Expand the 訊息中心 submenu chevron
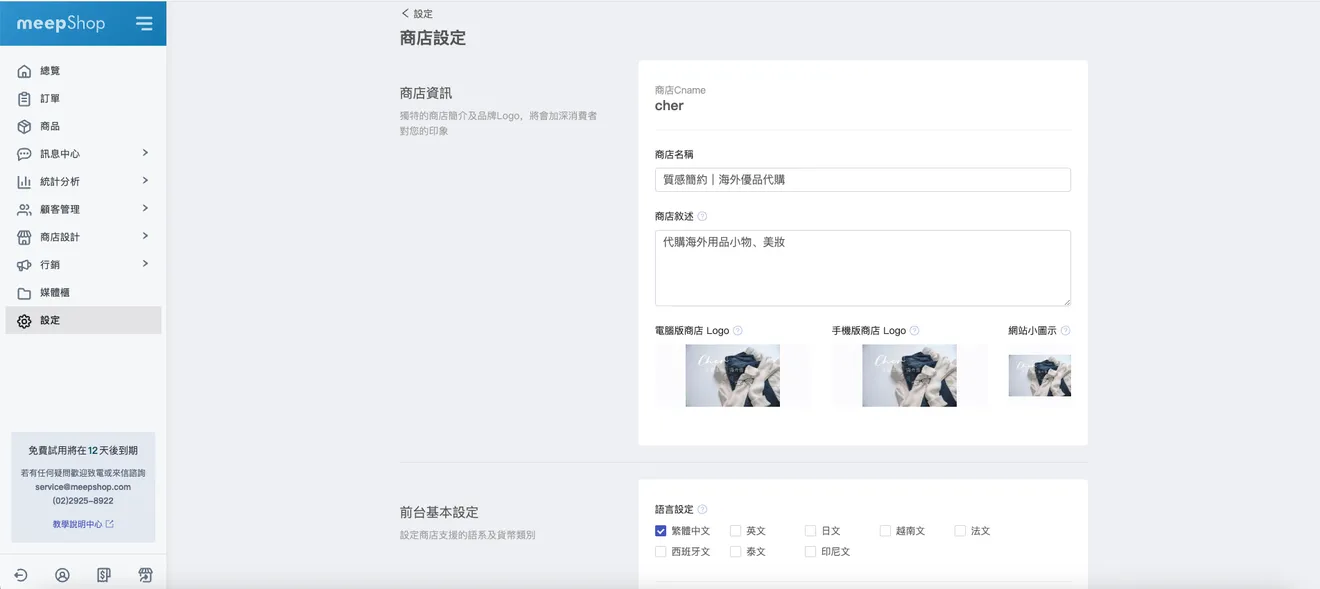 coord(145,153)
